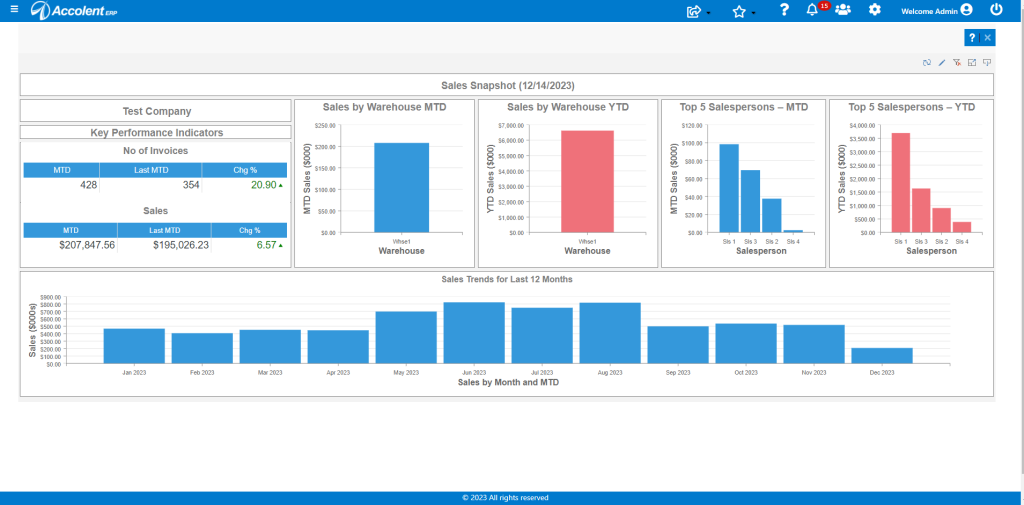1024x505 pixels.
Task: Click the power logout icon
Action: click(996, 10)
